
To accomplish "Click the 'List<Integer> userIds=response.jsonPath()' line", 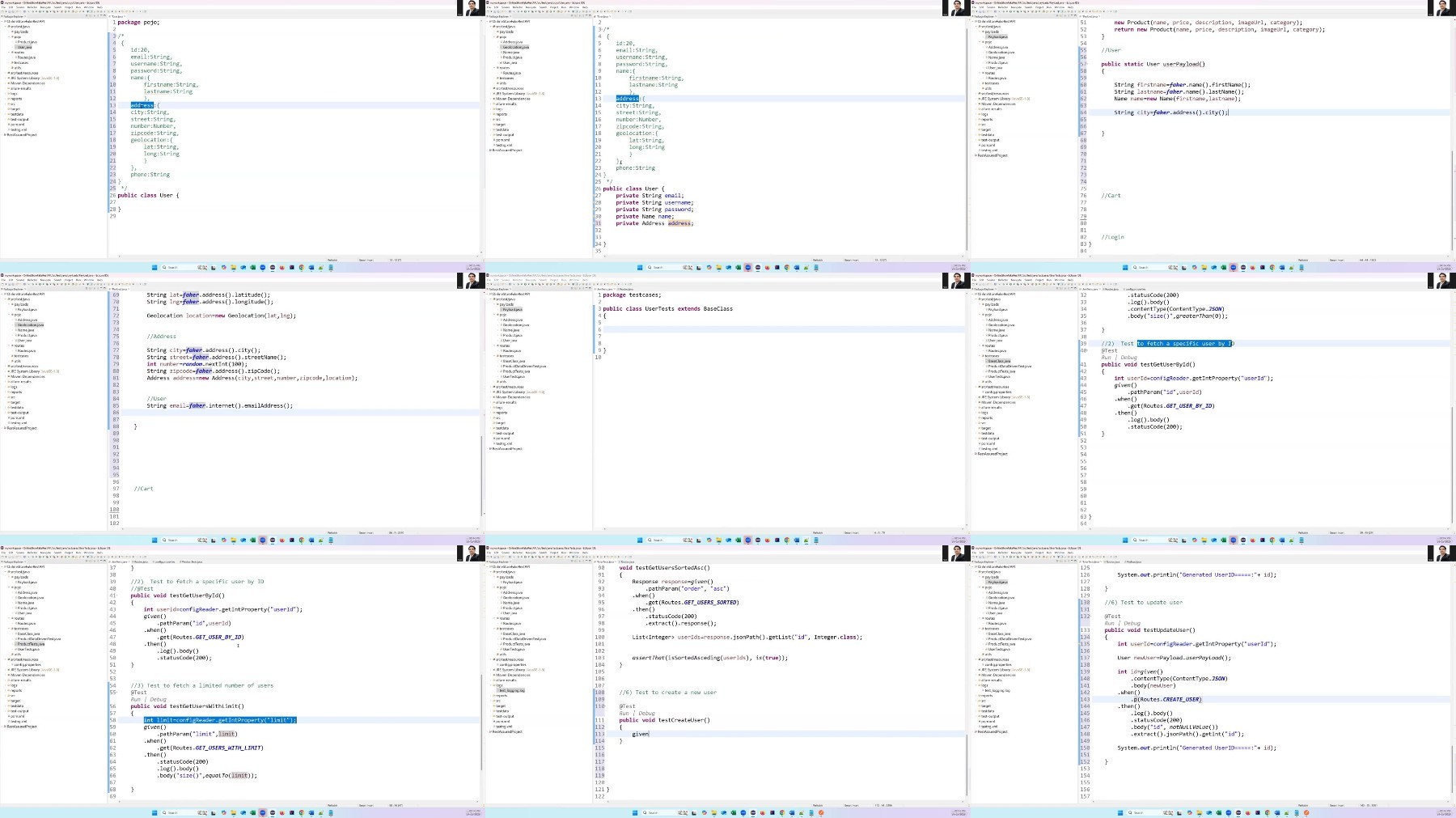I will click(x=747, y=637).
